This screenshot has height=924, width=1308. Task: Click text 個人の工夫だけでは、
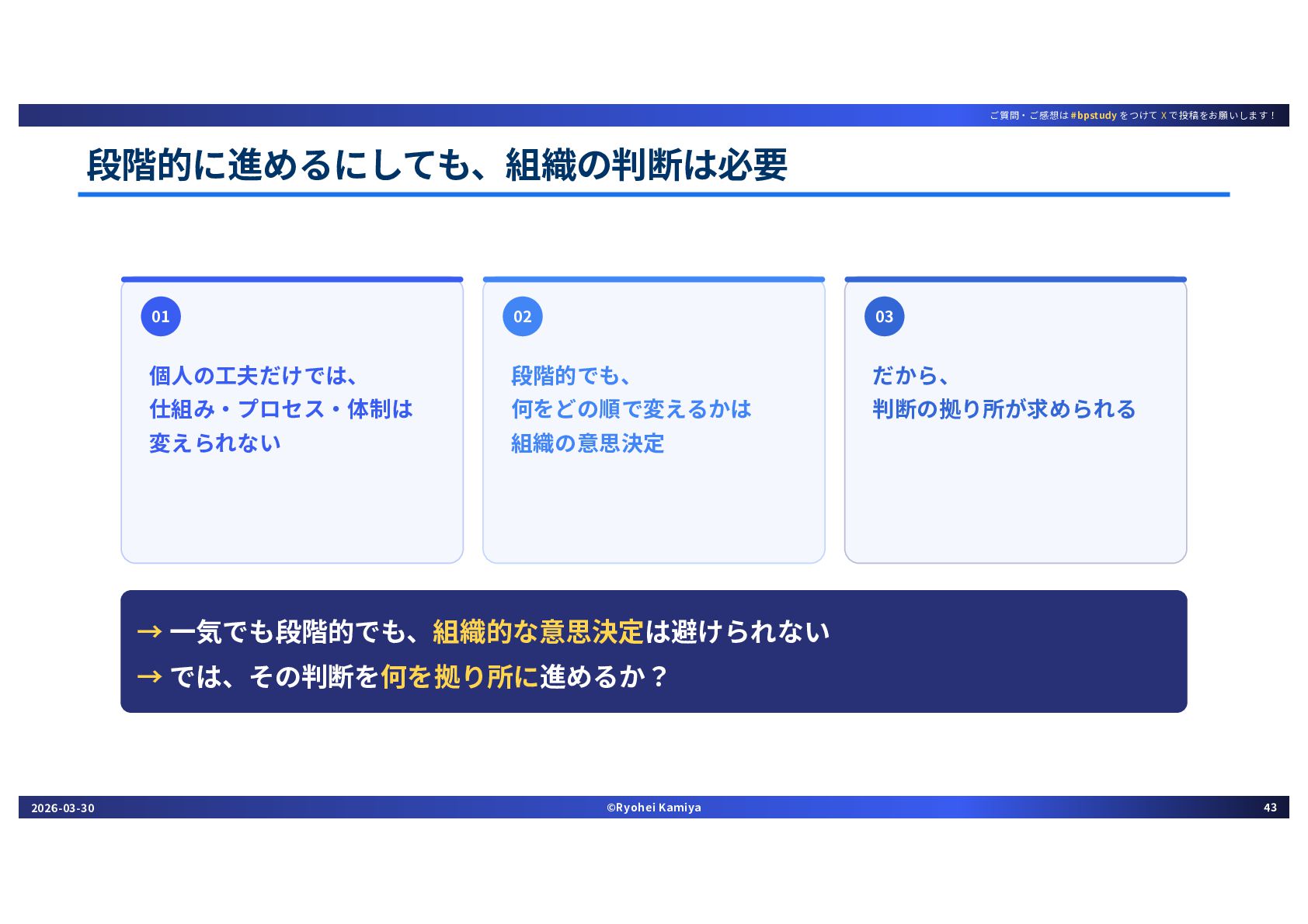pyautogui.click(x=254, y=376)
